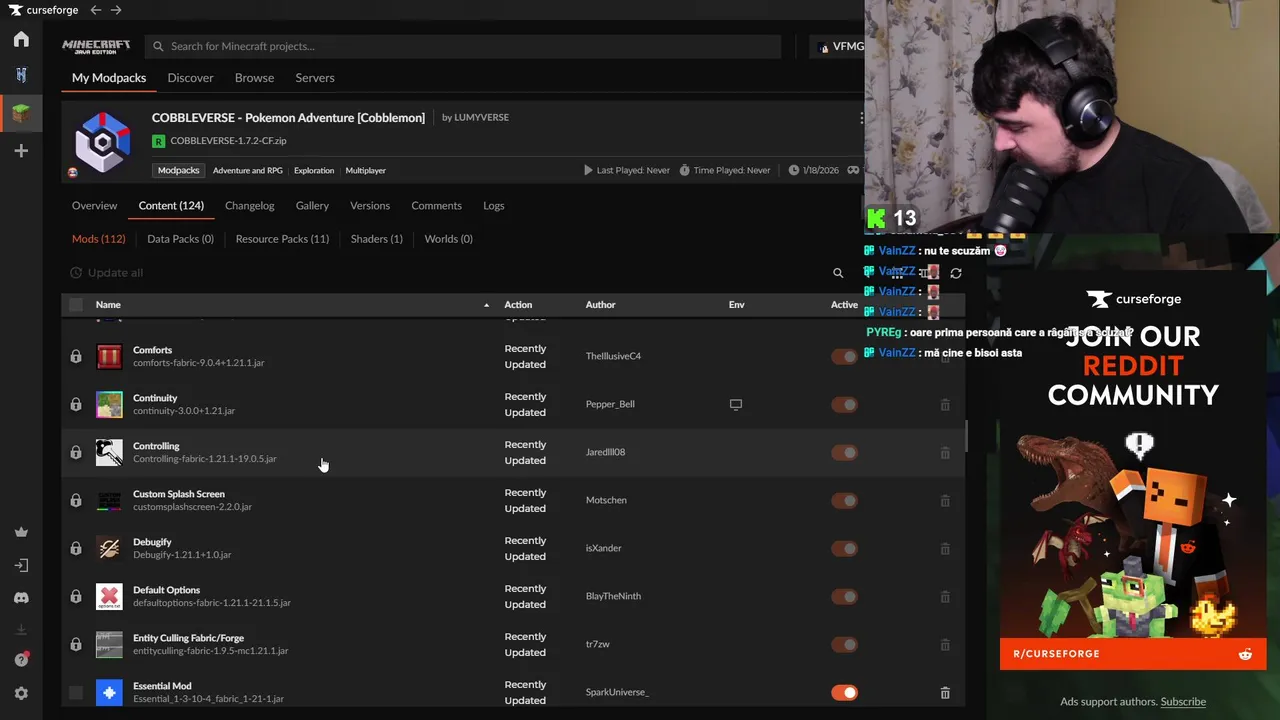Screen dimensions: 1280x720
Task: Go forward using the right arrow
Action: 116,10
